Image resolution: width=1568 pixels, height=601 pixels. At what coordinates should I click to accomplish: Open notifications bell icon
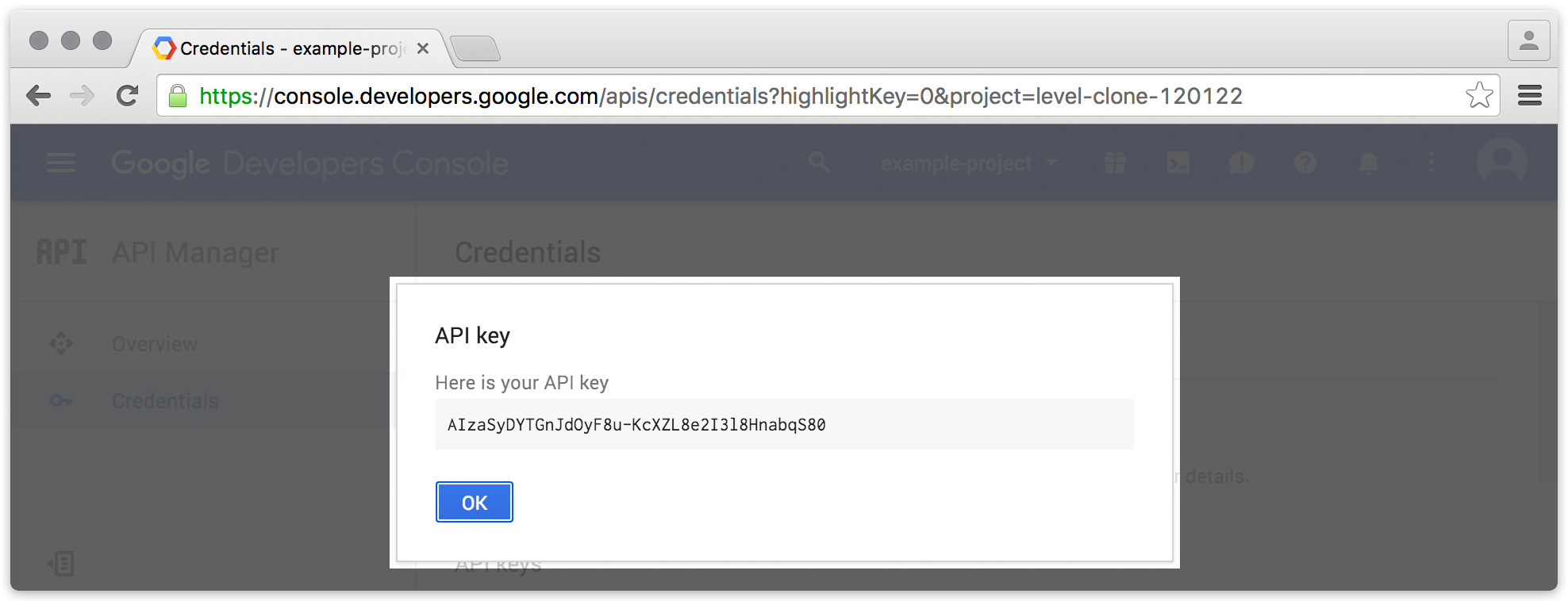1368,163
